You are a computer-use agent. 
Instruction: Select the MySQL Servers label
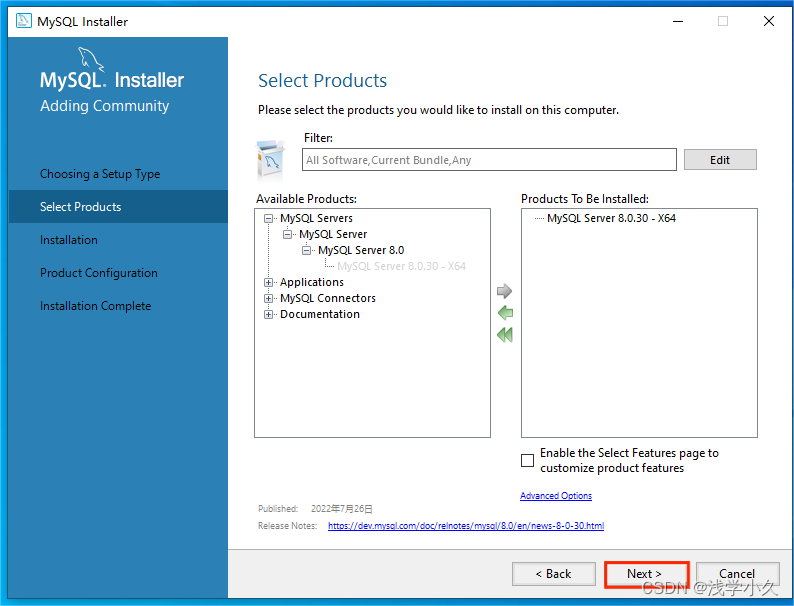(x=316, y=218)
